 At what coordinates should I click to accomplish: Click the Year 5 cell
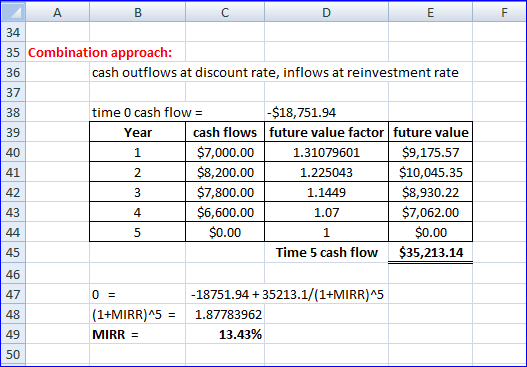click(137, 232)
